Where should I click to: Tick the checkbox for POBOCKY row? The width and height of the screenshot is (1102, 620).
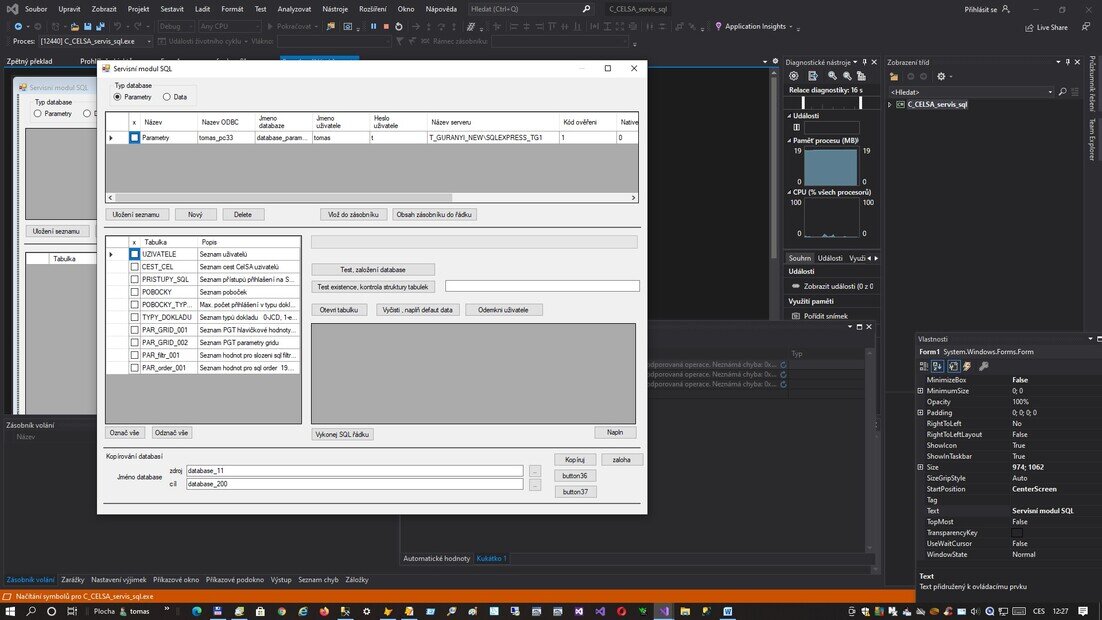(134, 292)
